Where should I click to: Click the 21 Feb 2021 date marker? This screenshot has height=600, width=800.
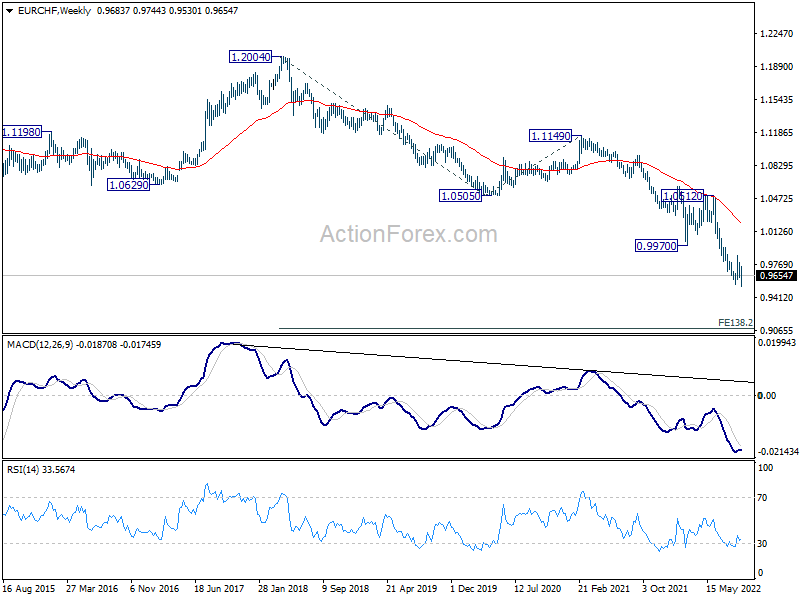click(603, 589)
